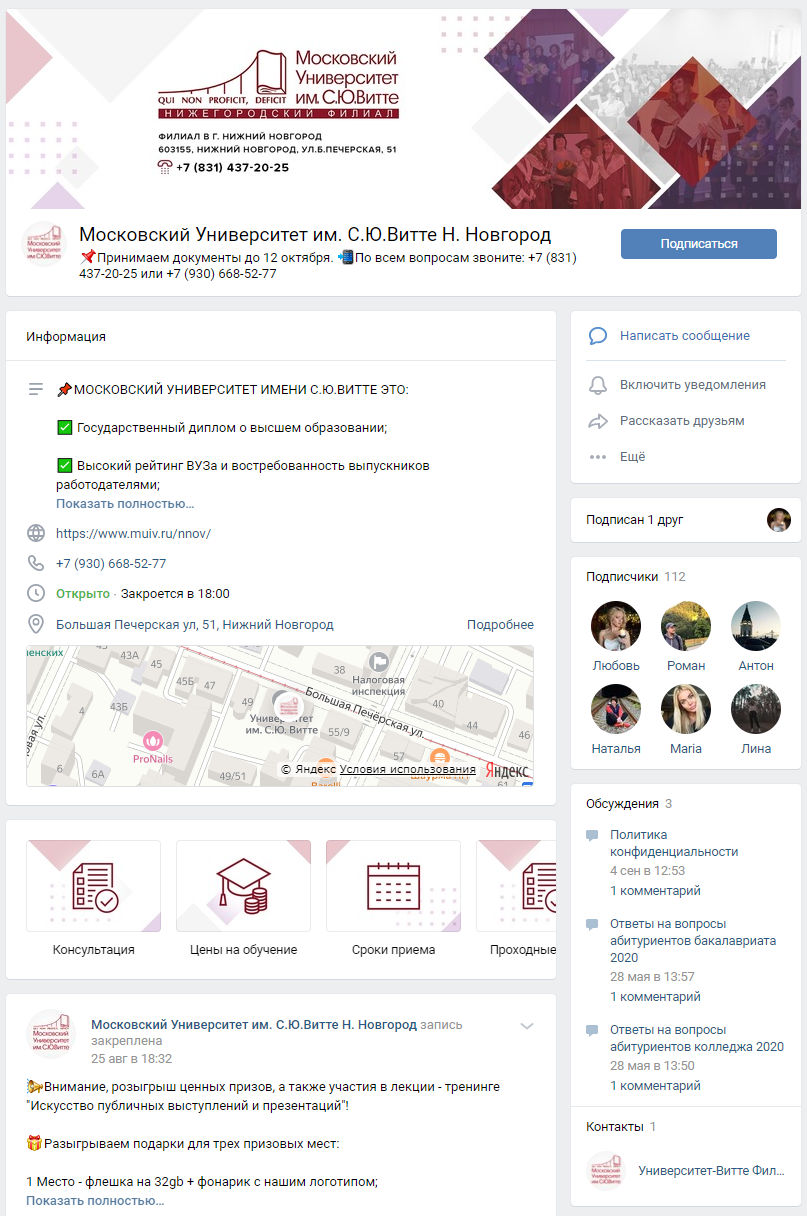The image size is (807, 1216).
Task: Click the three-dots Ещё icon
Action: [x=598, y=457]
